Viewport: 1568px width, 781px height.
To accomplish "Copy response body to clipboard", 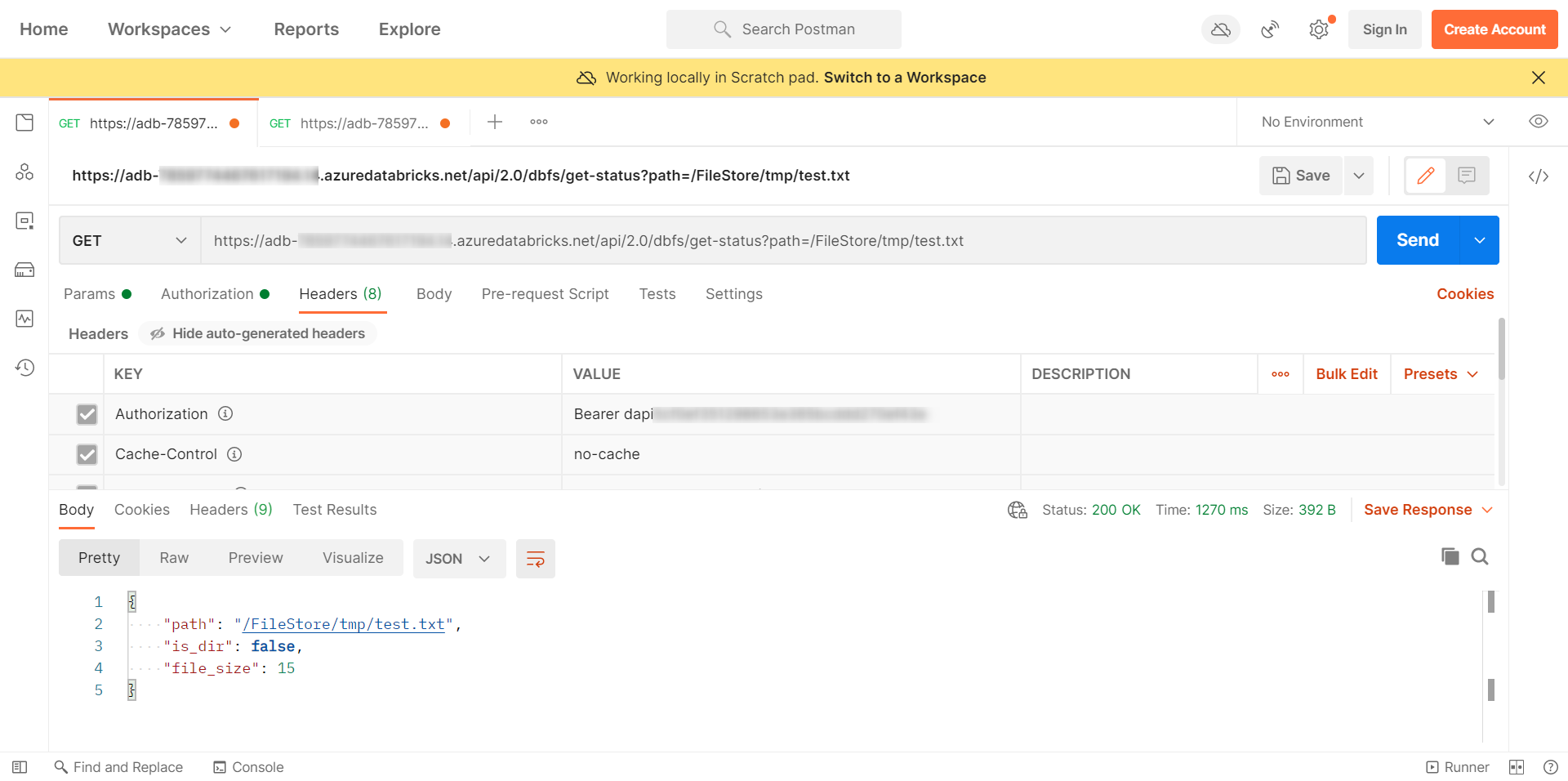I will (1450, 557).
